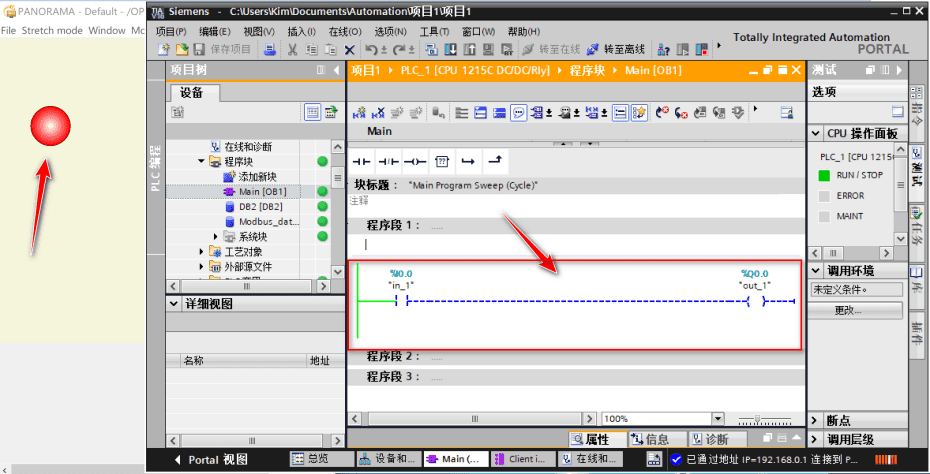Click the out_1 coil in network 1

755,300
